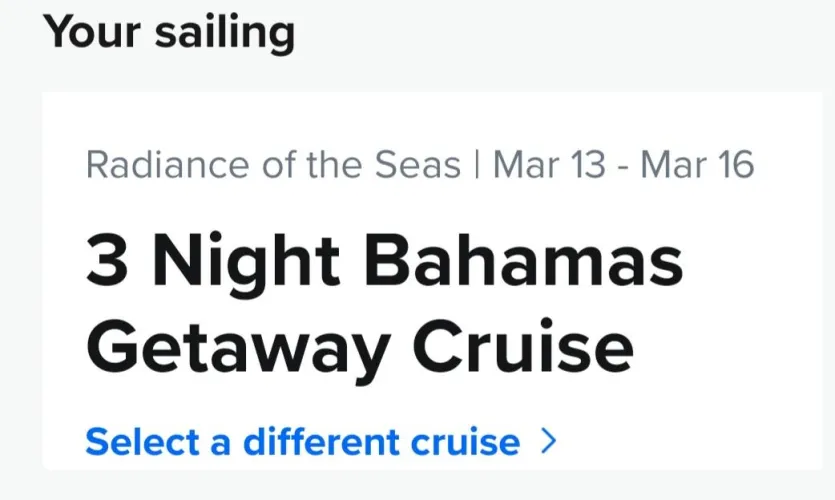The height and width of the screenshot is (500, 835).
Task: Click the pipe separator between ship and dates
Action: pyautogui.click(x=476, y=165)
